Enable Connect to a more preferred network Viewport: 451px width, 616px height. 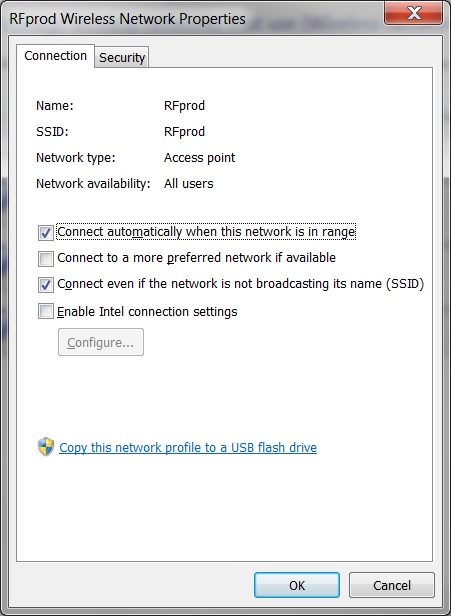[x=46, y=258]
